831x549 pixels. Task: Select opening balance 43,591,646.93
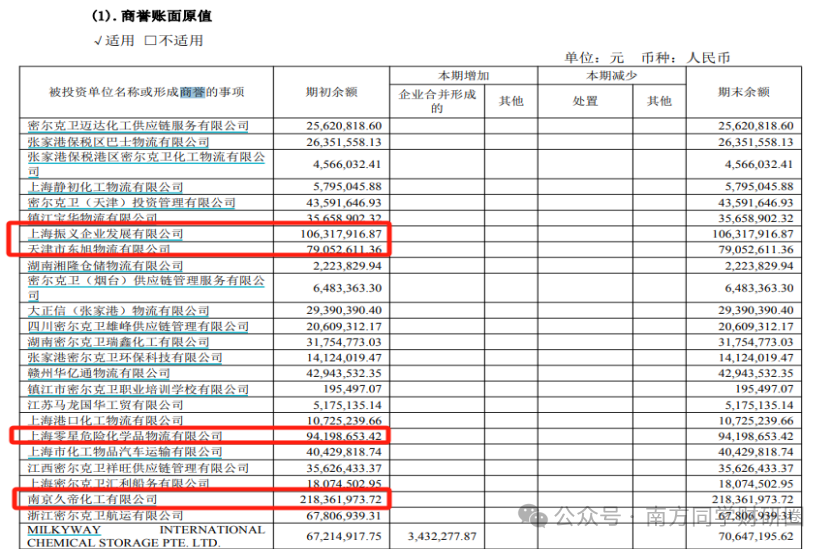344,202
